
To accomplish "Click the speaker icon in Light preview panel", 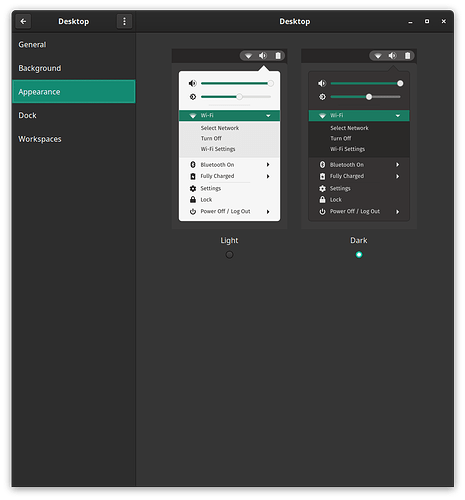I will tap(263, 56).
